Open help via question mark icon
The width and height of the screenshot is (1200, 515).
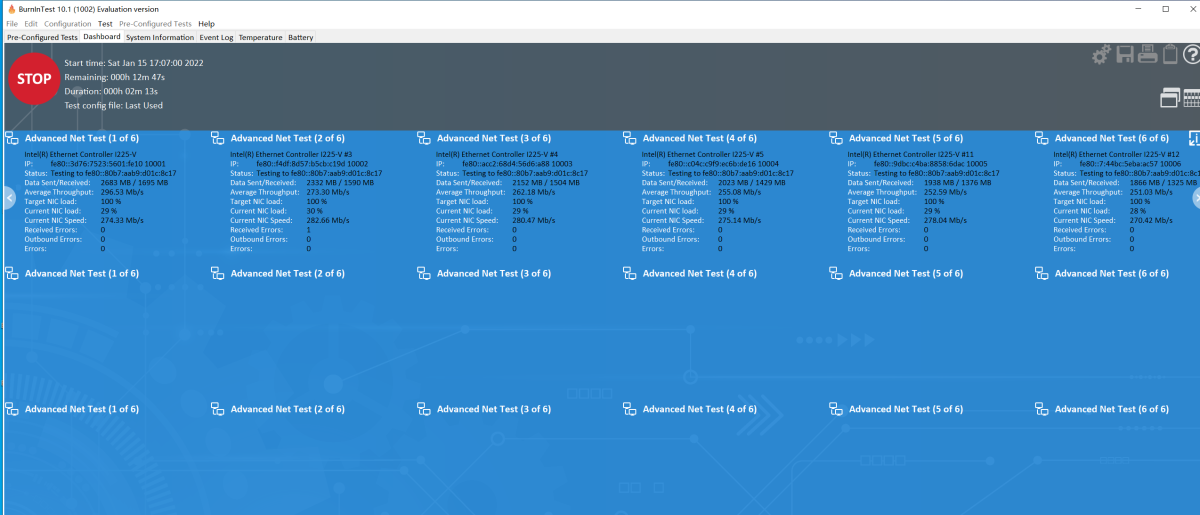(x=1190, y=55)
